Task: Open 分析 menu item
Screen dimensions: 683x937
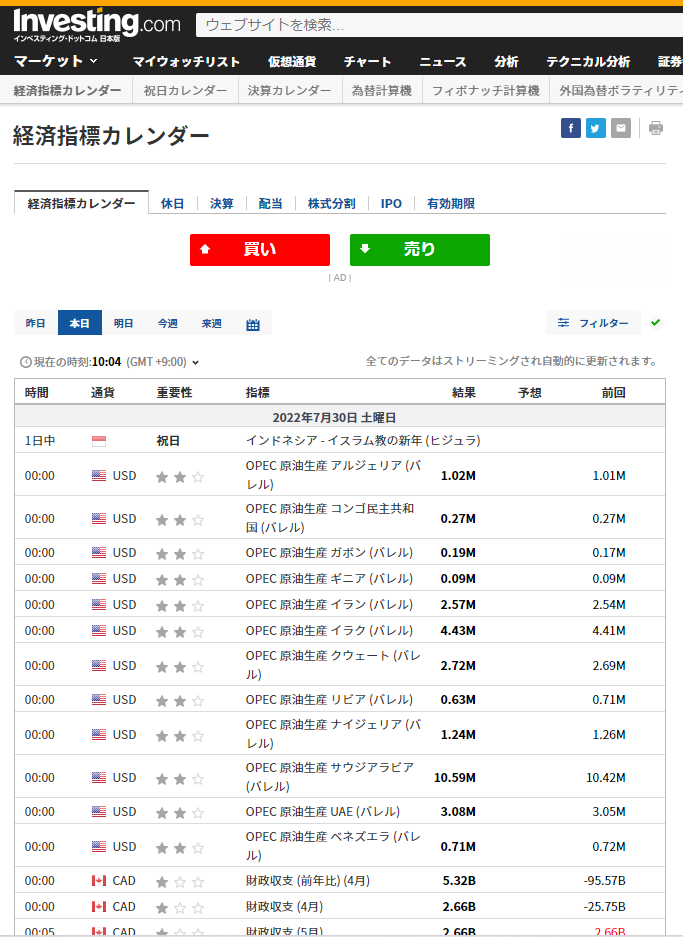Action: (x=506, y=62)
